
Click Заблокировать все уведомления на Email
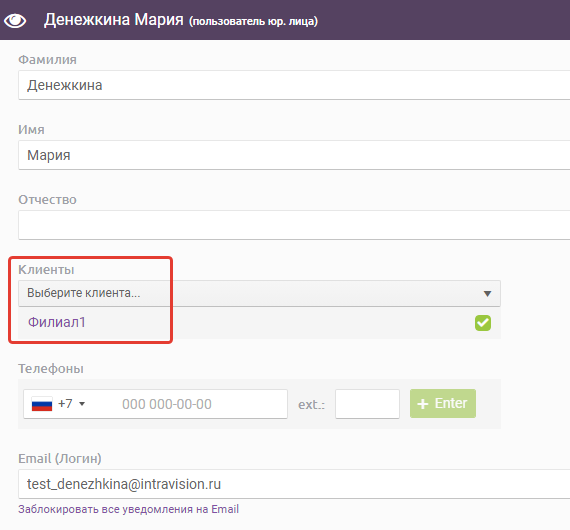(x=128, y=509)
